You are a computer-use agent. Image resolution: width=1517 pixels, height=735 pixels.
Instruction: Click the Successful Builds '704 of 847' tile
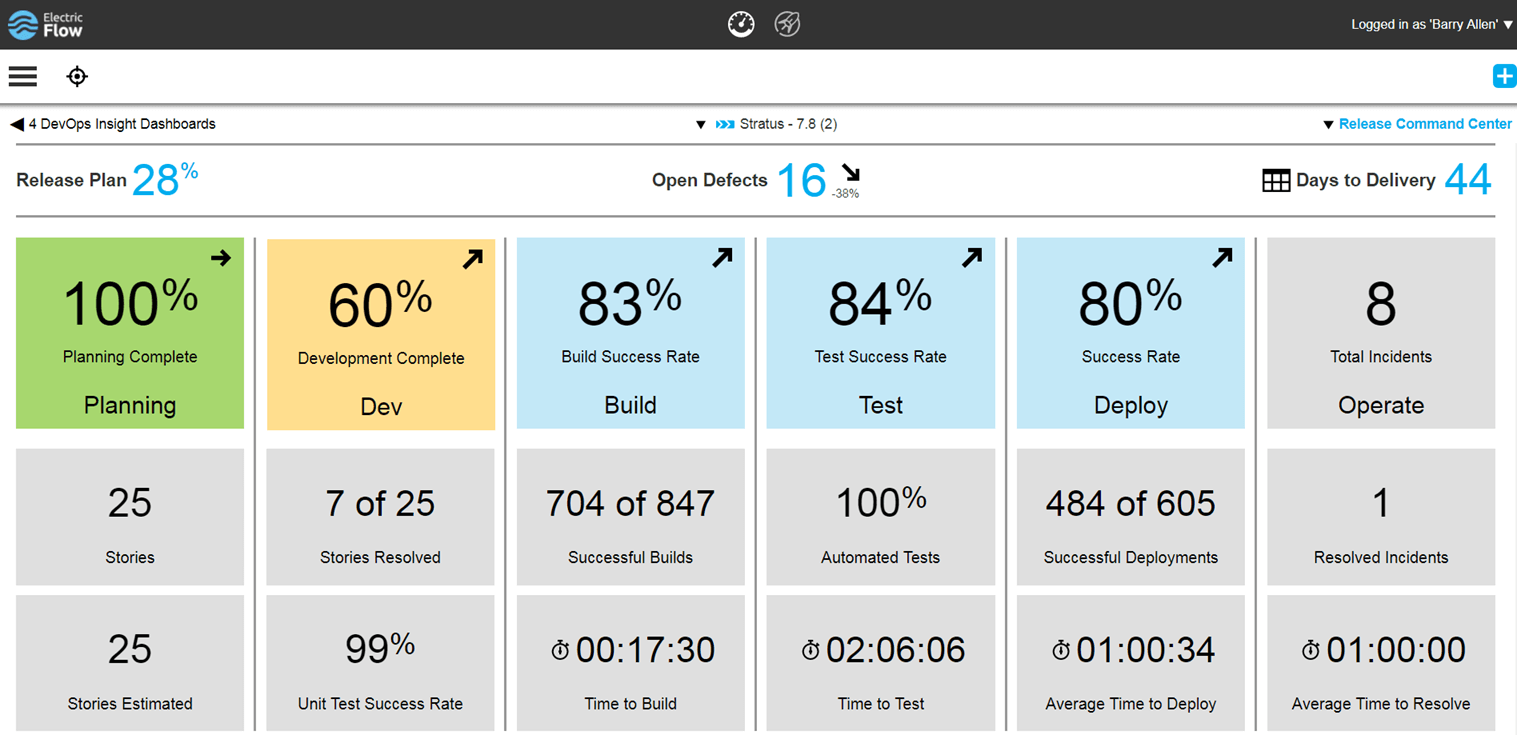(631, 517)
